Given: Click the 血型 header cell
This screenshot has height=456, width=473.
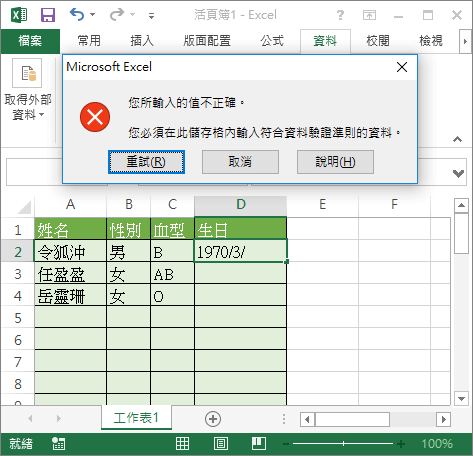Looking at the screenshot, I should point(172,230).
